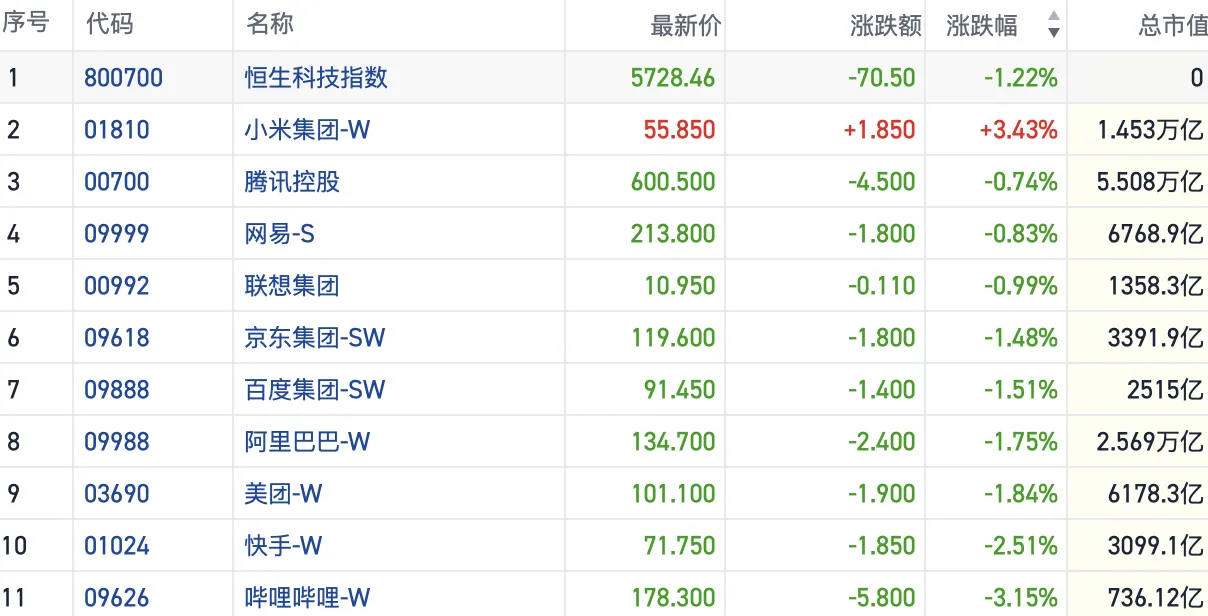This screenshot has height=616, width=1208.
Task: Select percent change -3.15%
Action: 1022,598
